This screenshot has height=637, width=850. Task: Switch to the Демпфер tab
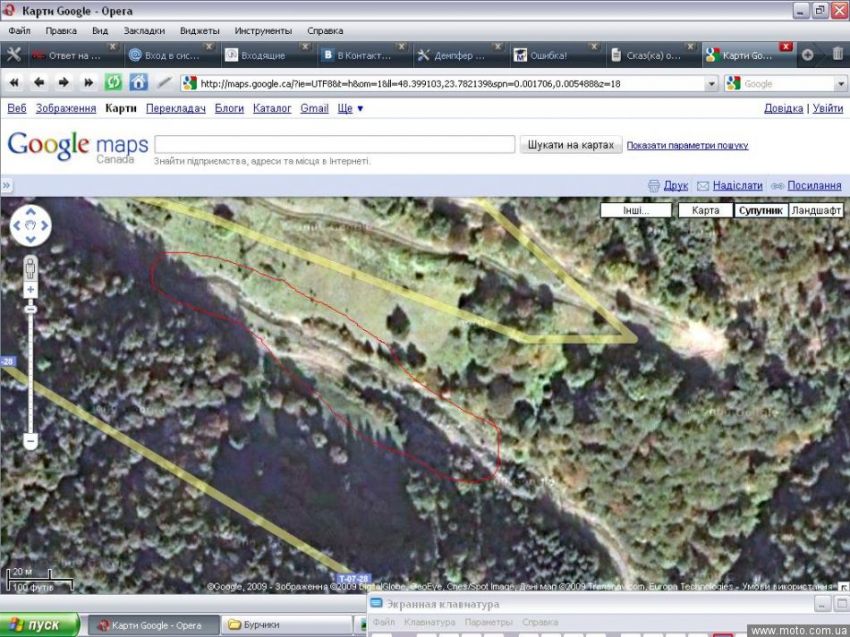(458, 55)
